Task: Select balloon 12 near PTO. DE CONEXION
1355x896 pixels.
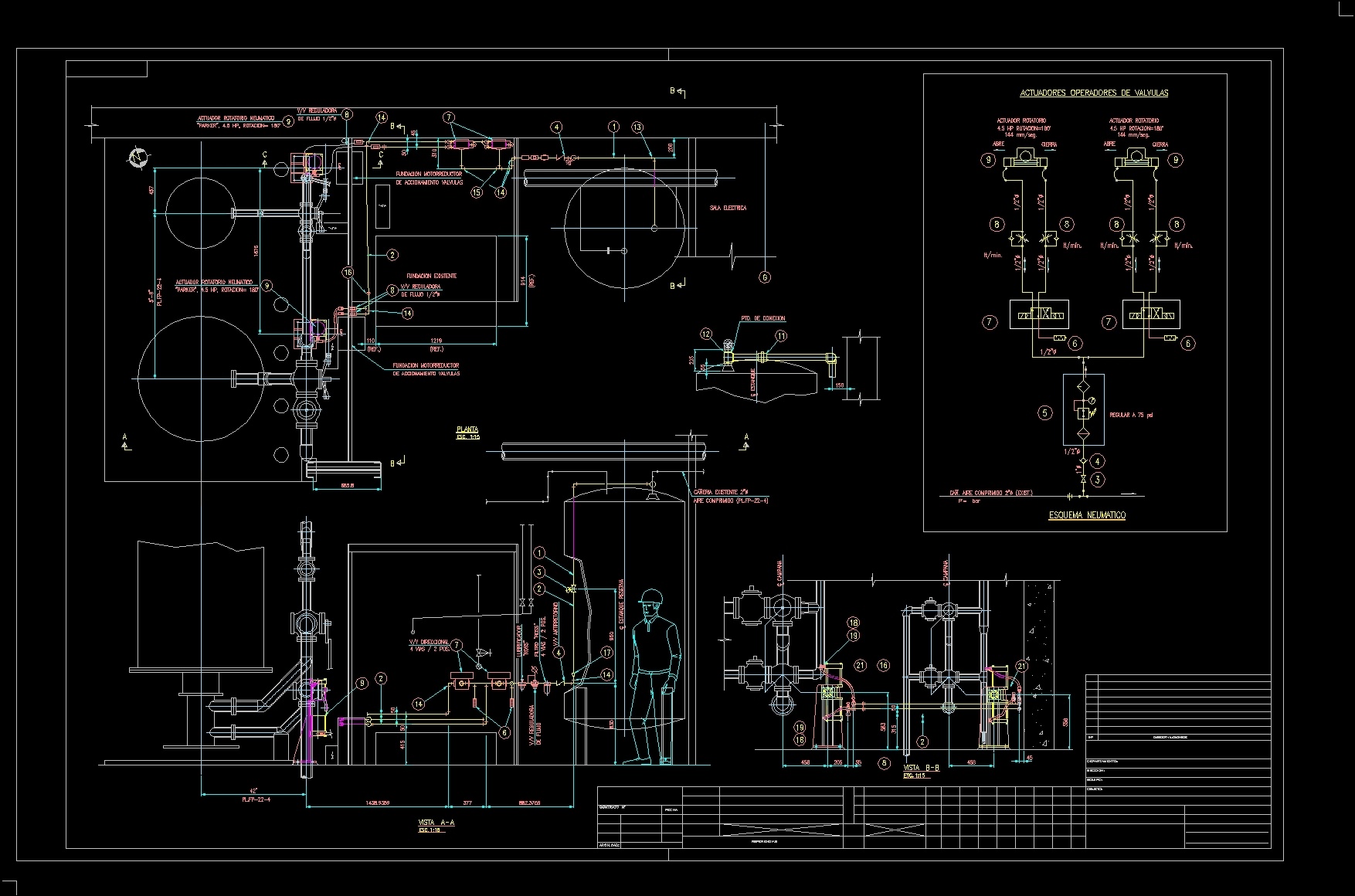Action: pos(706,334)
